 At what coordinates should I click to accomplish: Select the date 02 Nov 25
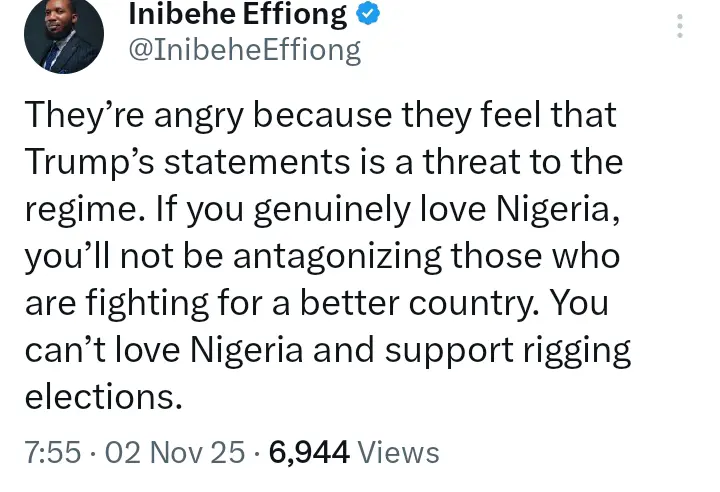[x=175, y=452]
